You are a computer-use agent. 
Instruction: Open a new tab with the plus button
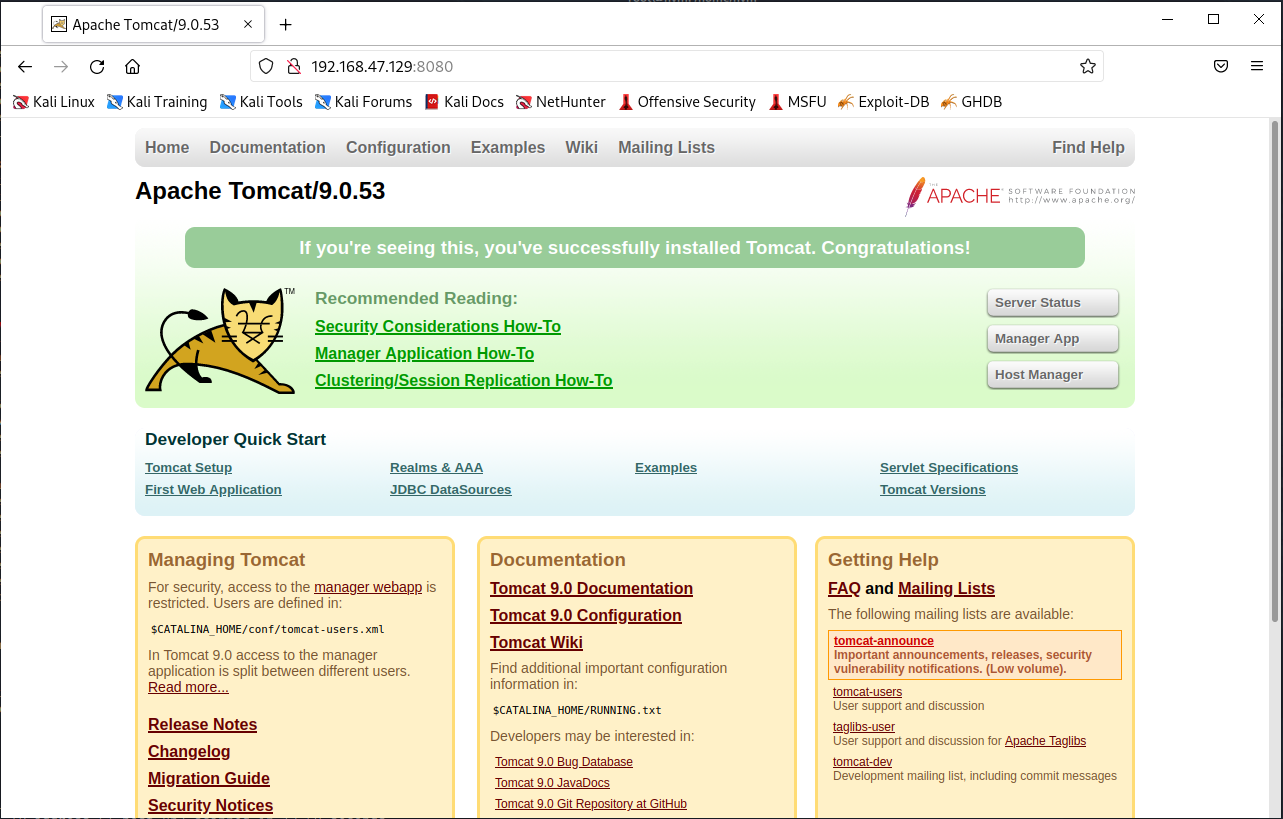(x=286, y=25)
